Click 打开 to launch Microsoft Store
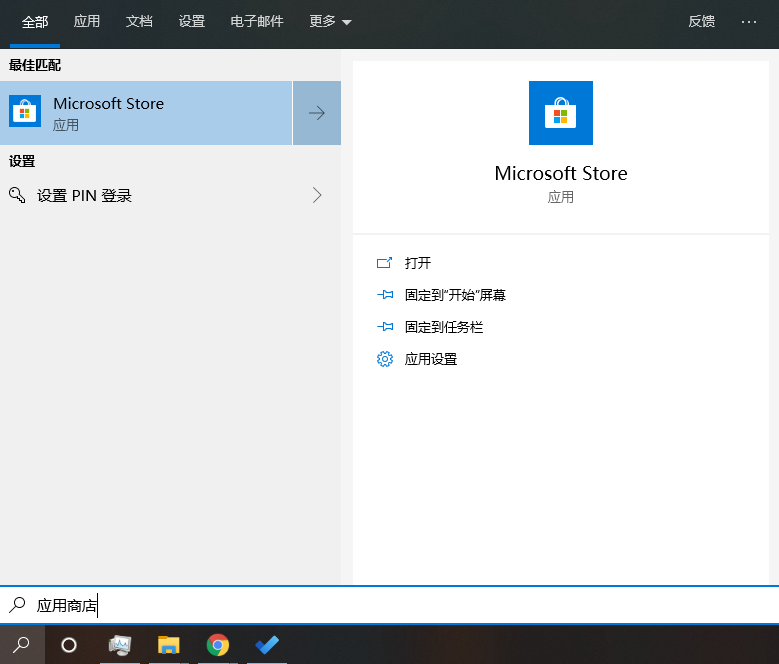This screenshot has height=664, width=779. point(417,263)
